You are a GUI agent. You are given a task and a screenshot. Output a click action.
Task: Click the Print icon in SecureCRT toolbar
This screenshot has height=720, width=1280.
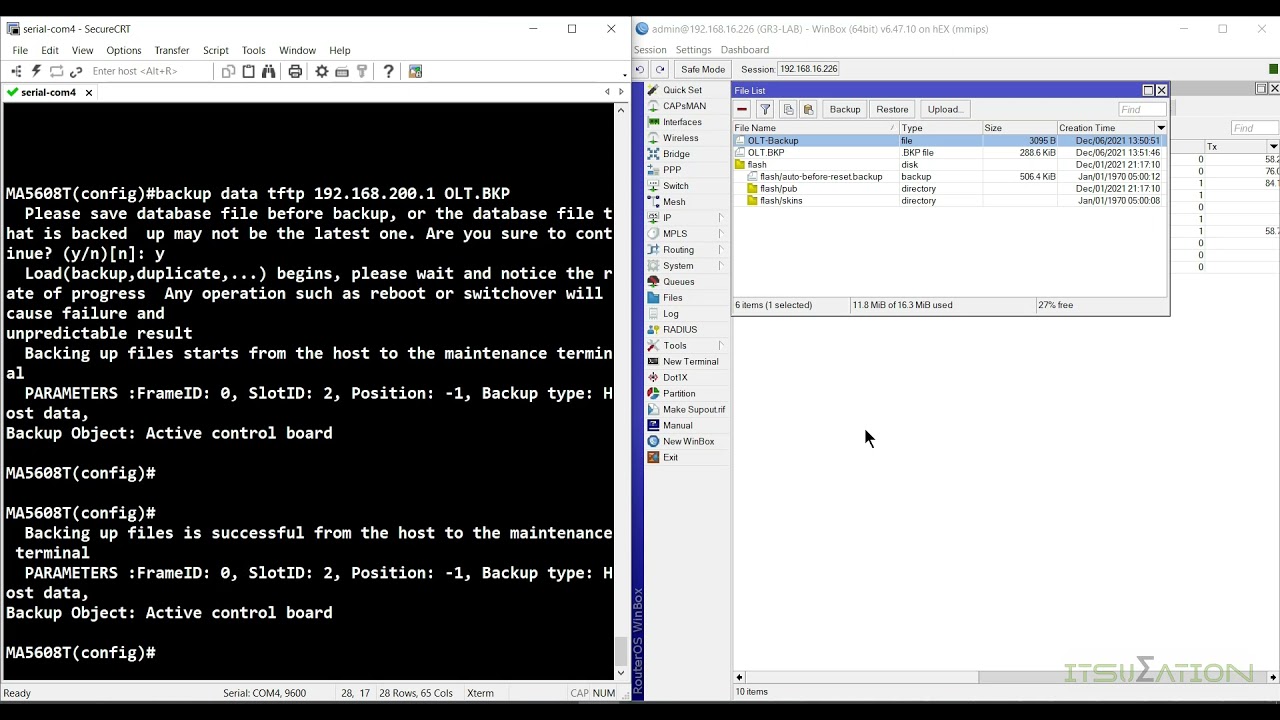click(x=295, y=71)
